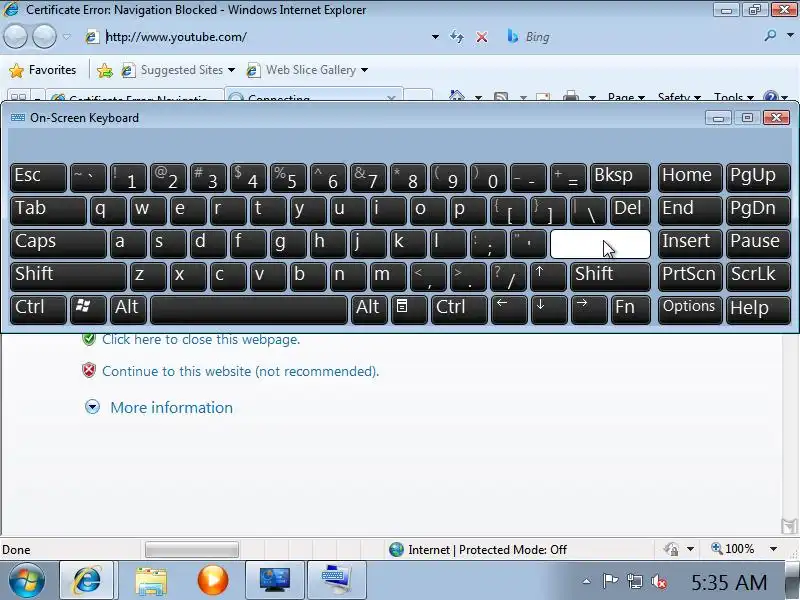Switch to the Certificate Error tab
This screenshot has width=800, height=600.
pos(135,96)
